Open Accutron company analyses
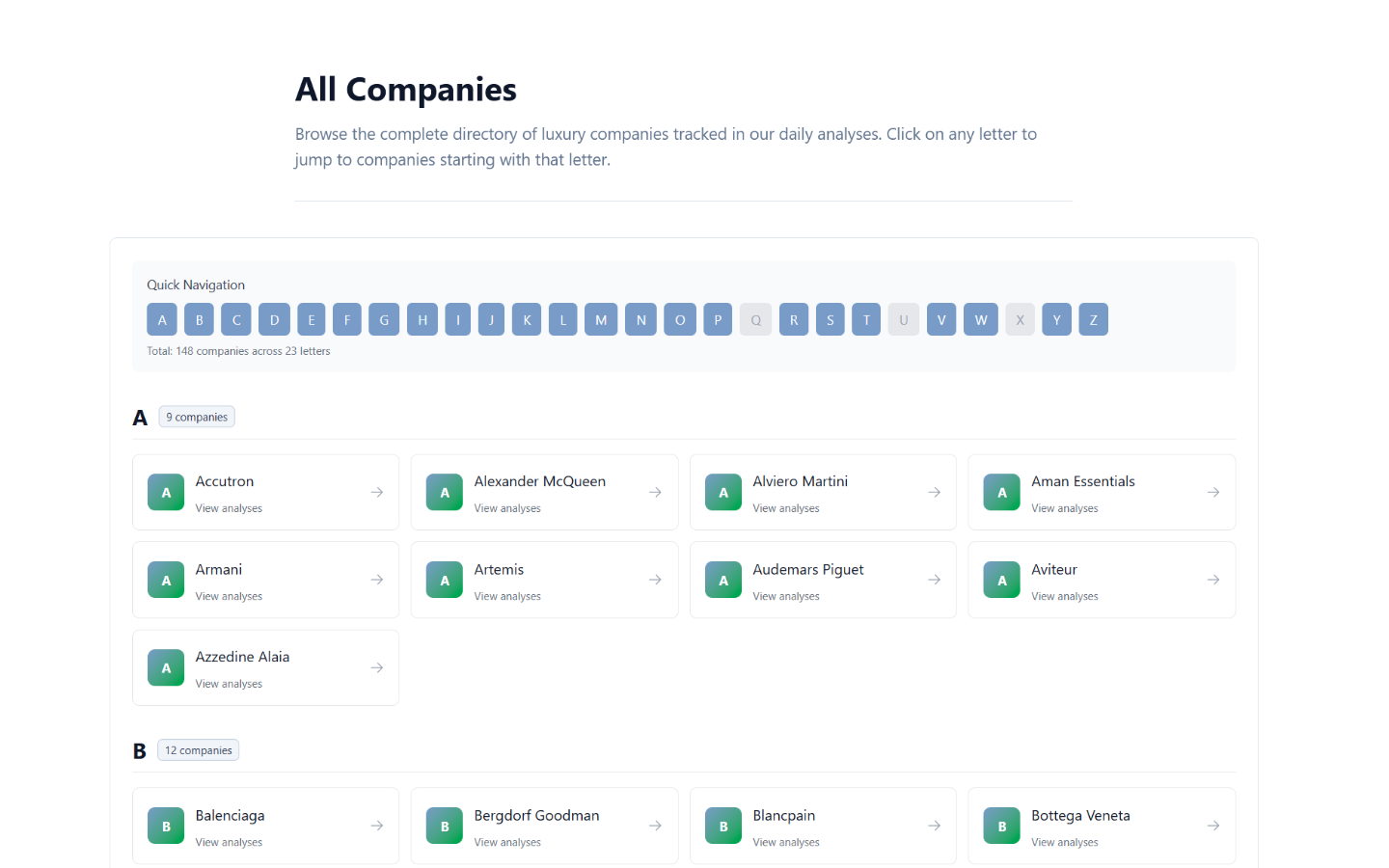The image size is (1389, 868). tap(265, 492)
